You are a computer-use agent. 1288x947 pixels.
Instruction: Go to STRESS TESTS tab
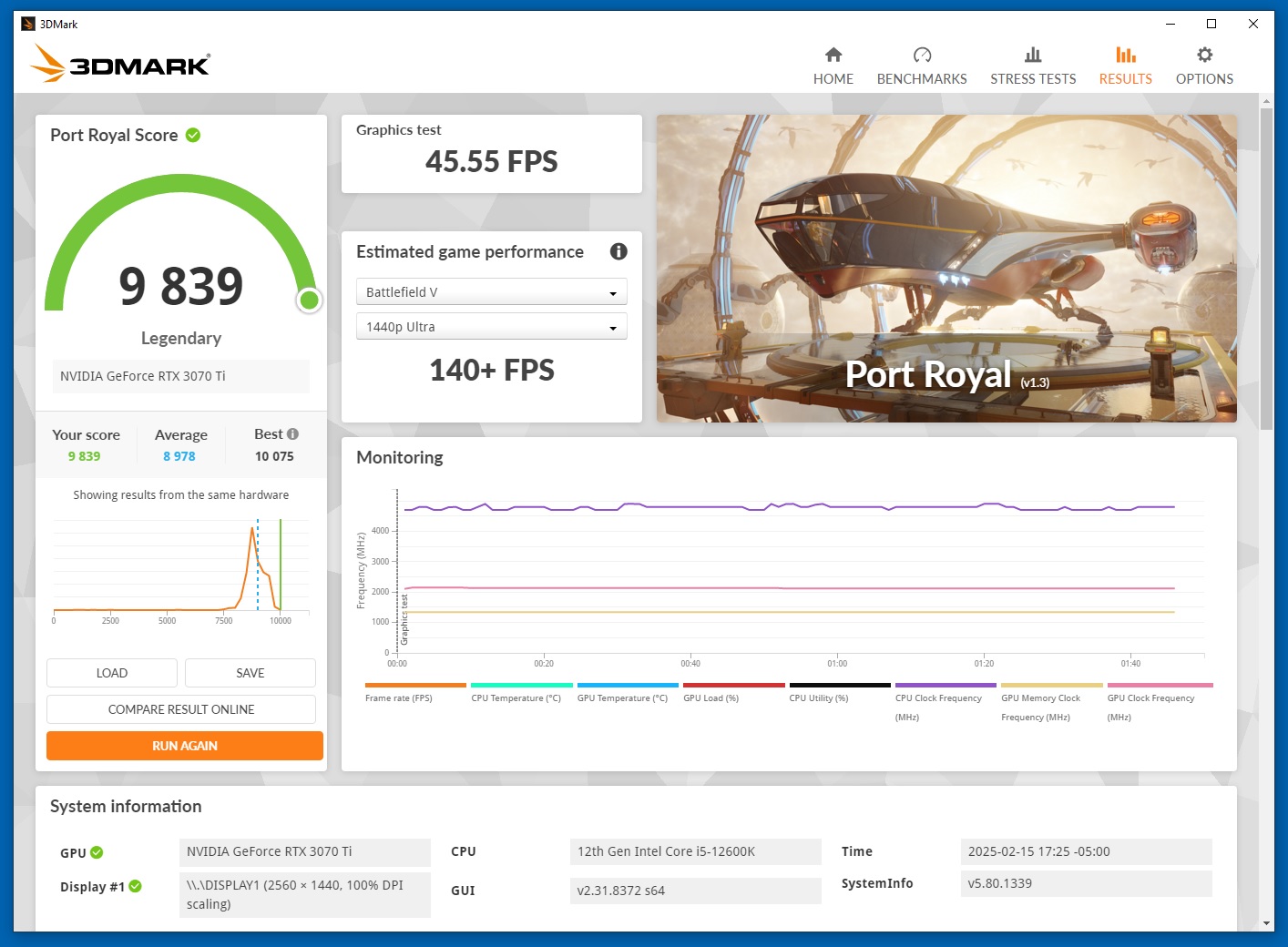(1033, 66)
